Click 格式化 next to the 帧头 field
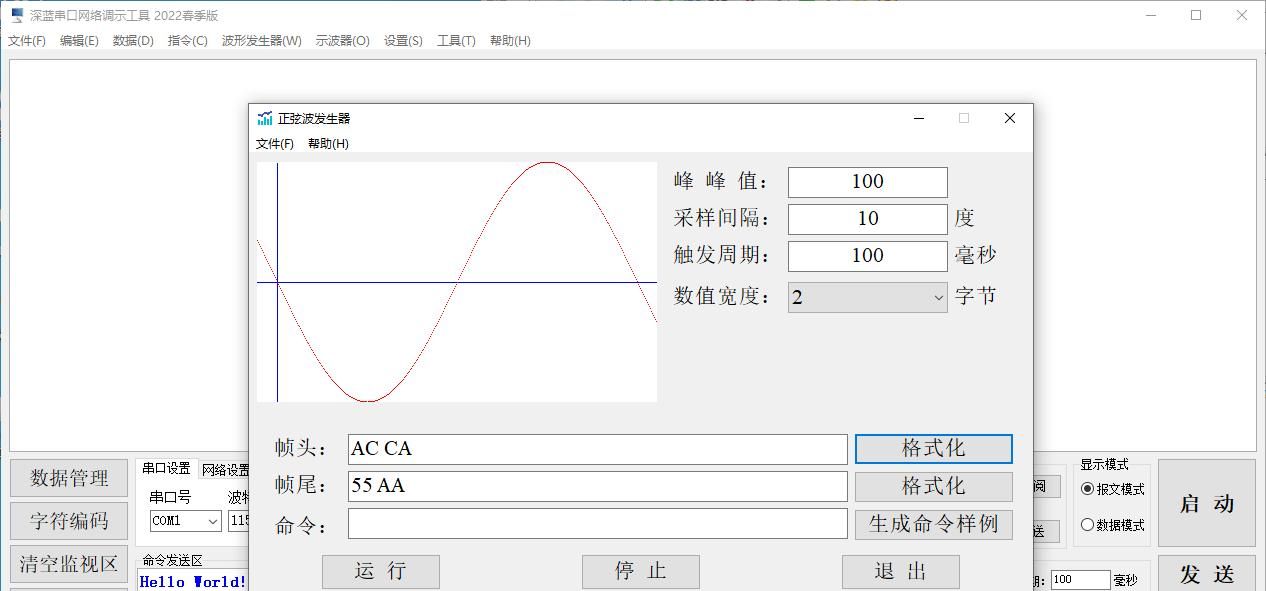The image size is (1266, 591). [932, 449]
